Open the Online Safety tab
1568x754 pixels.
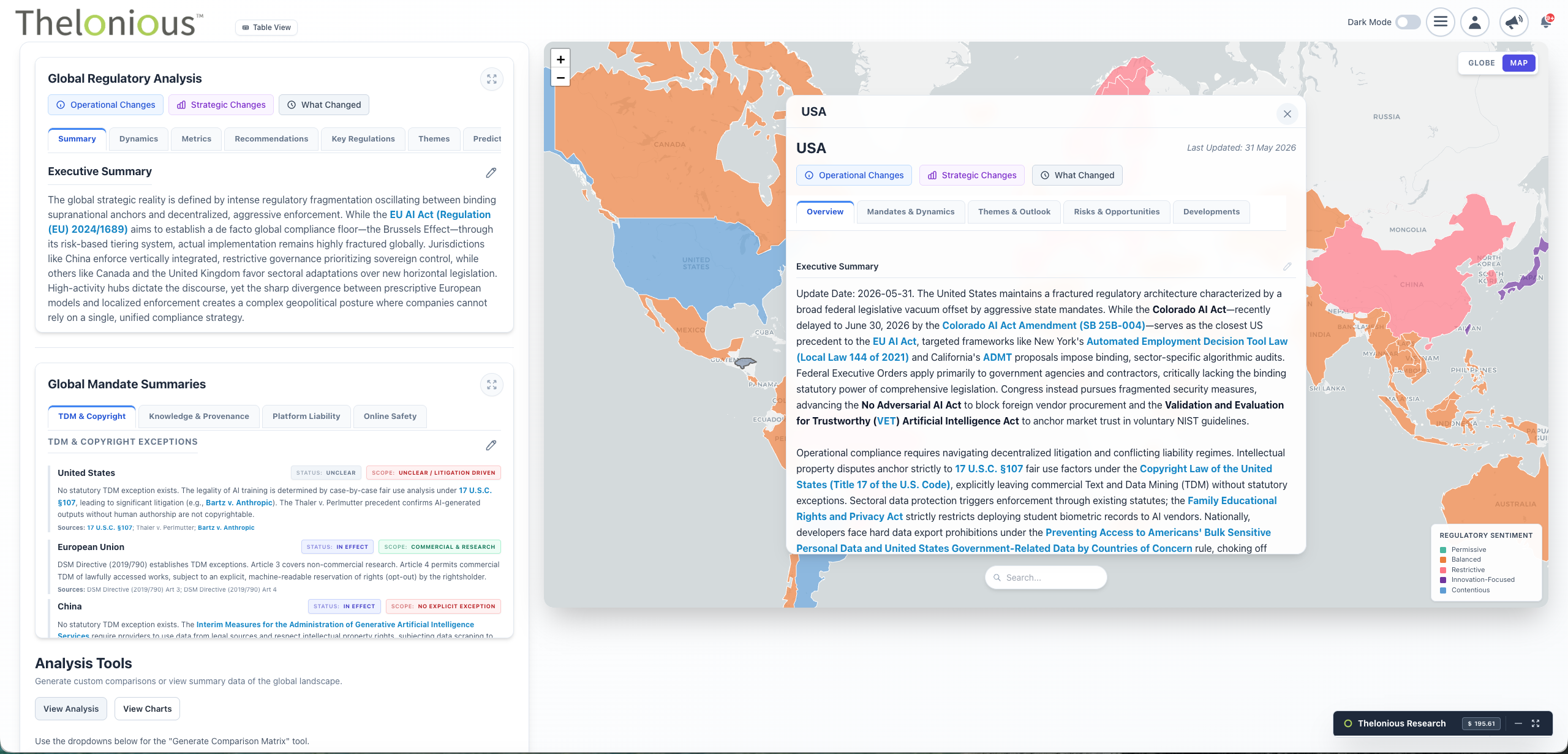tap(390, 417)
